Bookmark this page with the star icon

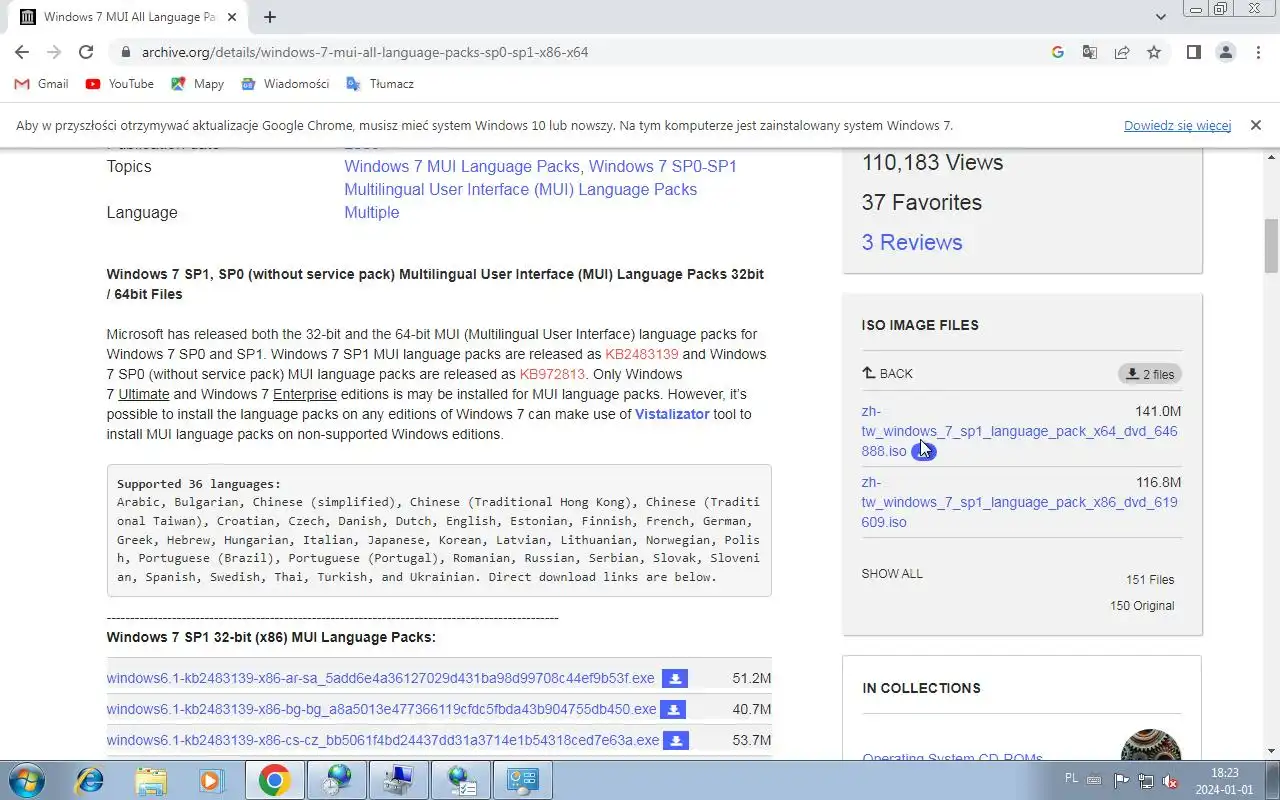pos(1154,52)
